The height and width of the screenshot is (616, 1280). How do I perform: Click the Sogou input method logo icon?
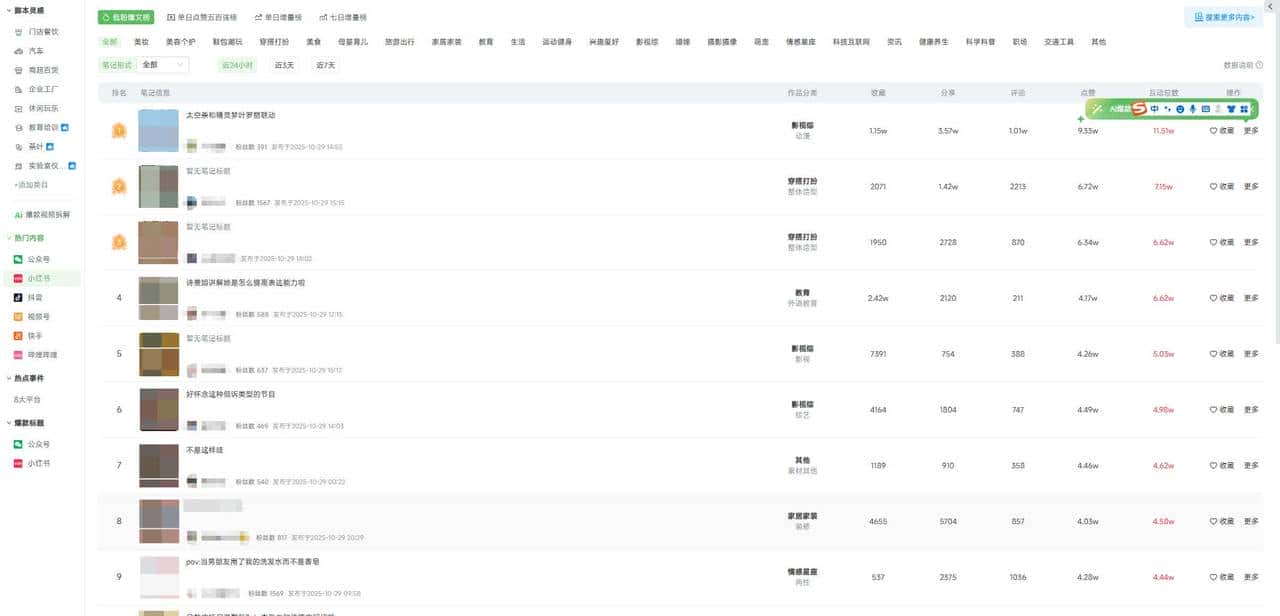pos(1139,108)
